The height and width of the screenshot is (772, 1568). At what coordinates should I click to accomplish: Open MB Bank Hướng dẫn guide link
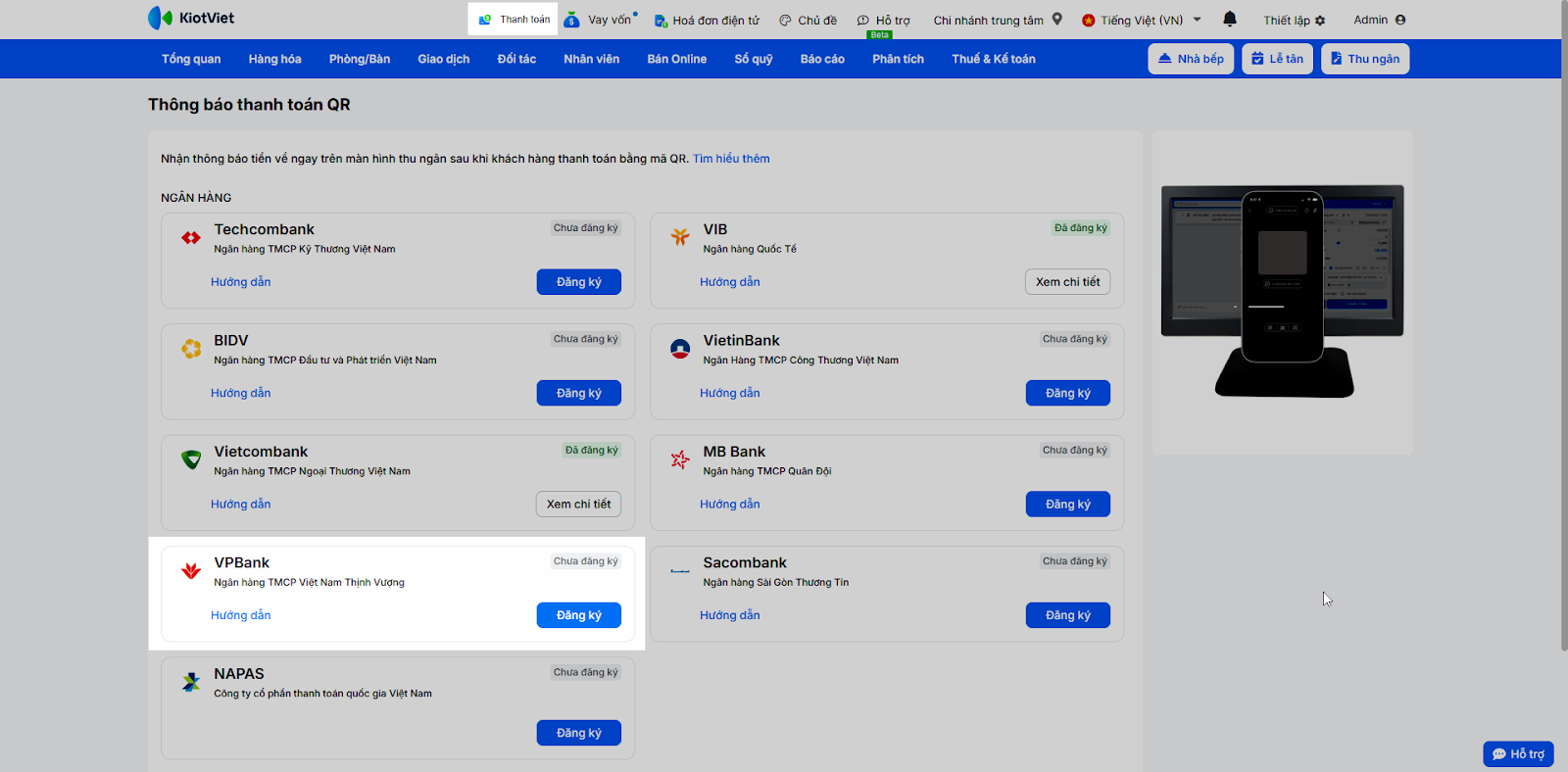click(730, 505)
